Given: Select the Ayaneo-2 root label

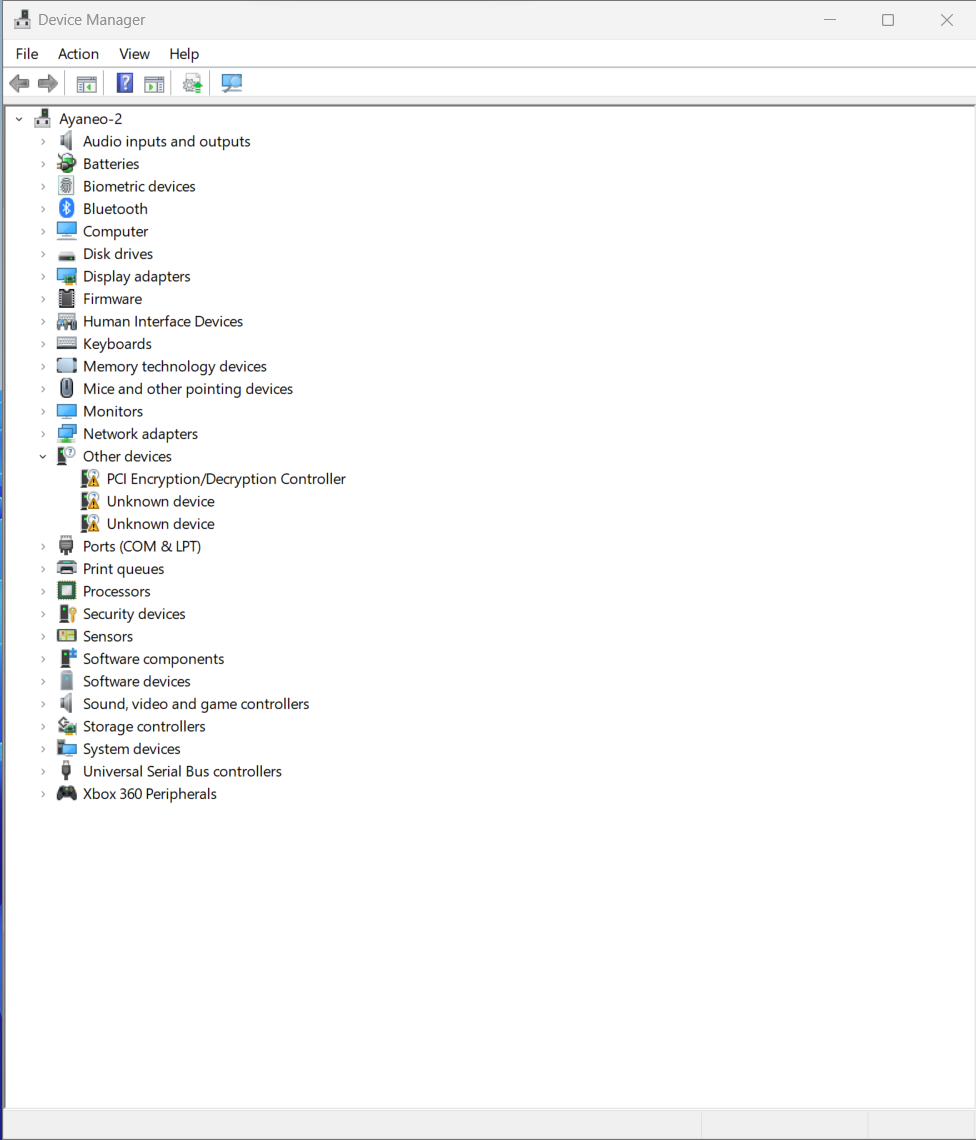Looking at the screenshot, I should click(x=91, y=119).
